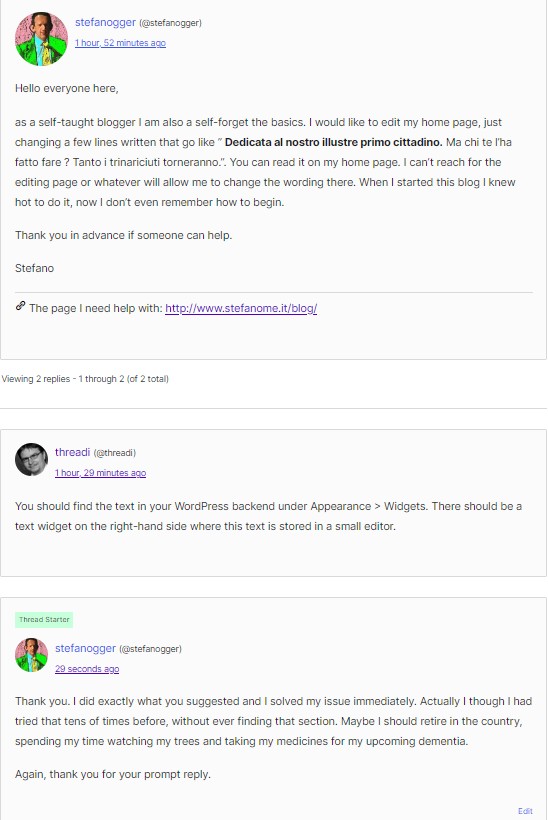Open the "1 hour, 52 minutes ago" permalink
The height and width of the screenshot is (820, 548).
(x=120, y=43)
